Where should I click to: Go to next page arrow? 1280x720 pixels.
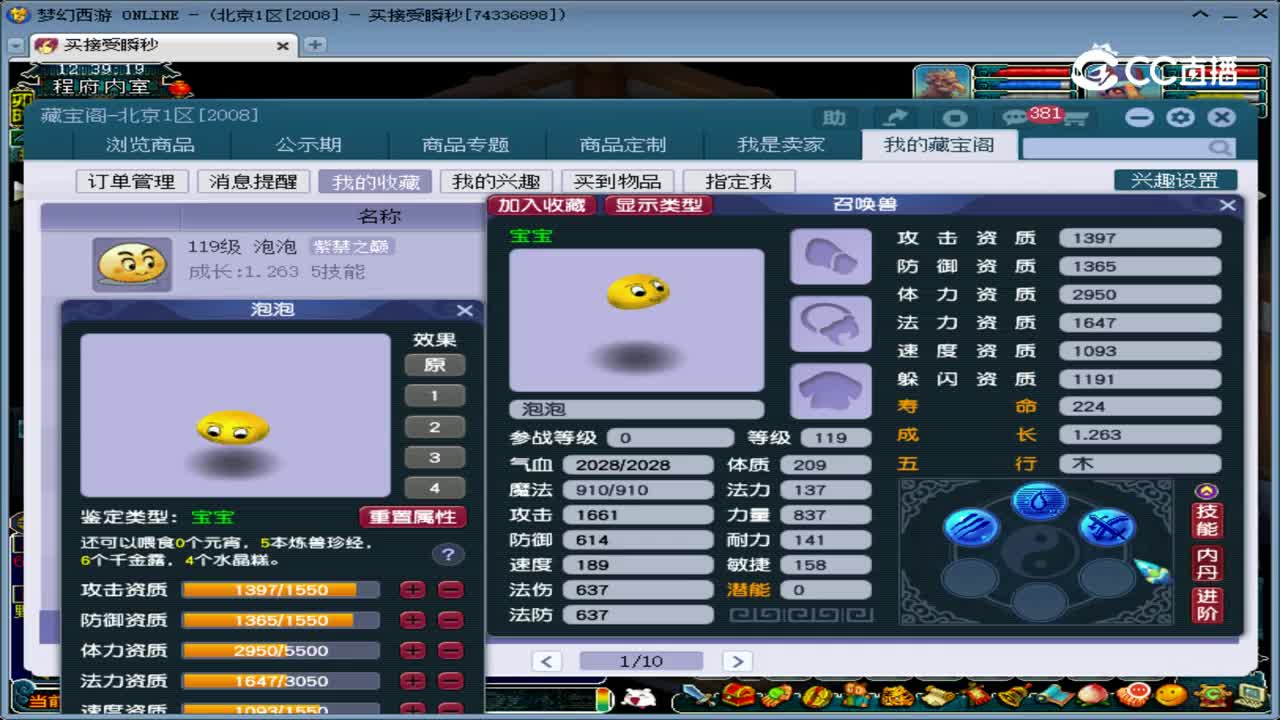tap(737, 661)
